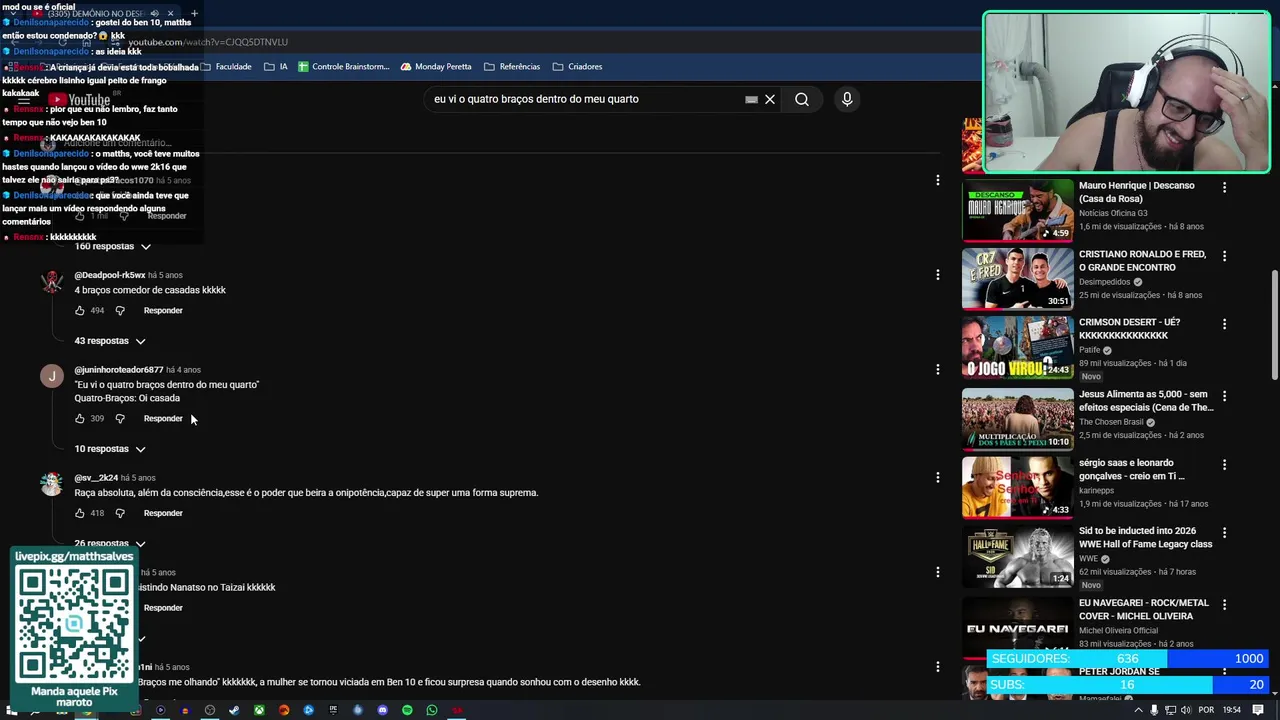The width and height of the screenshot is (1280, 720).
Task: Open the 19:54 system clock
Action: (1231, 710)
